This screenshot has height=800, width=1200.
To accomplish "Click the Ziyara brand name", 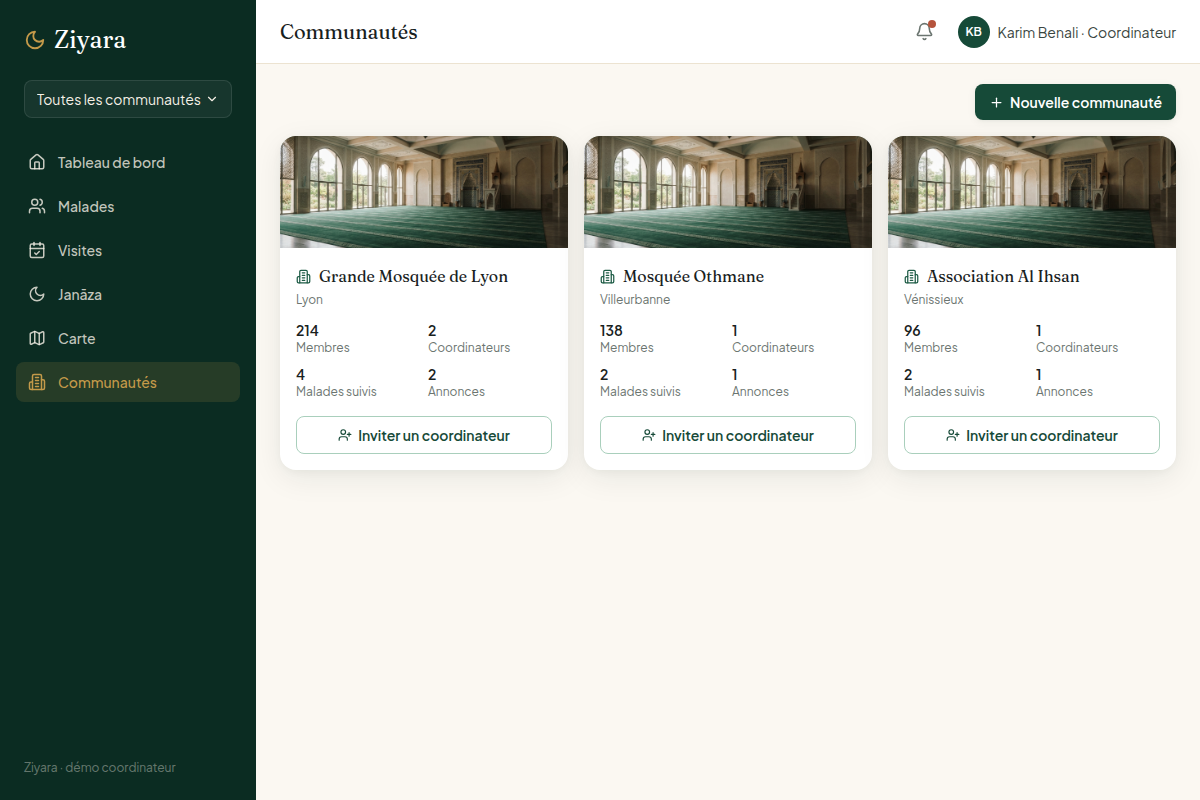I will [90, 40].
